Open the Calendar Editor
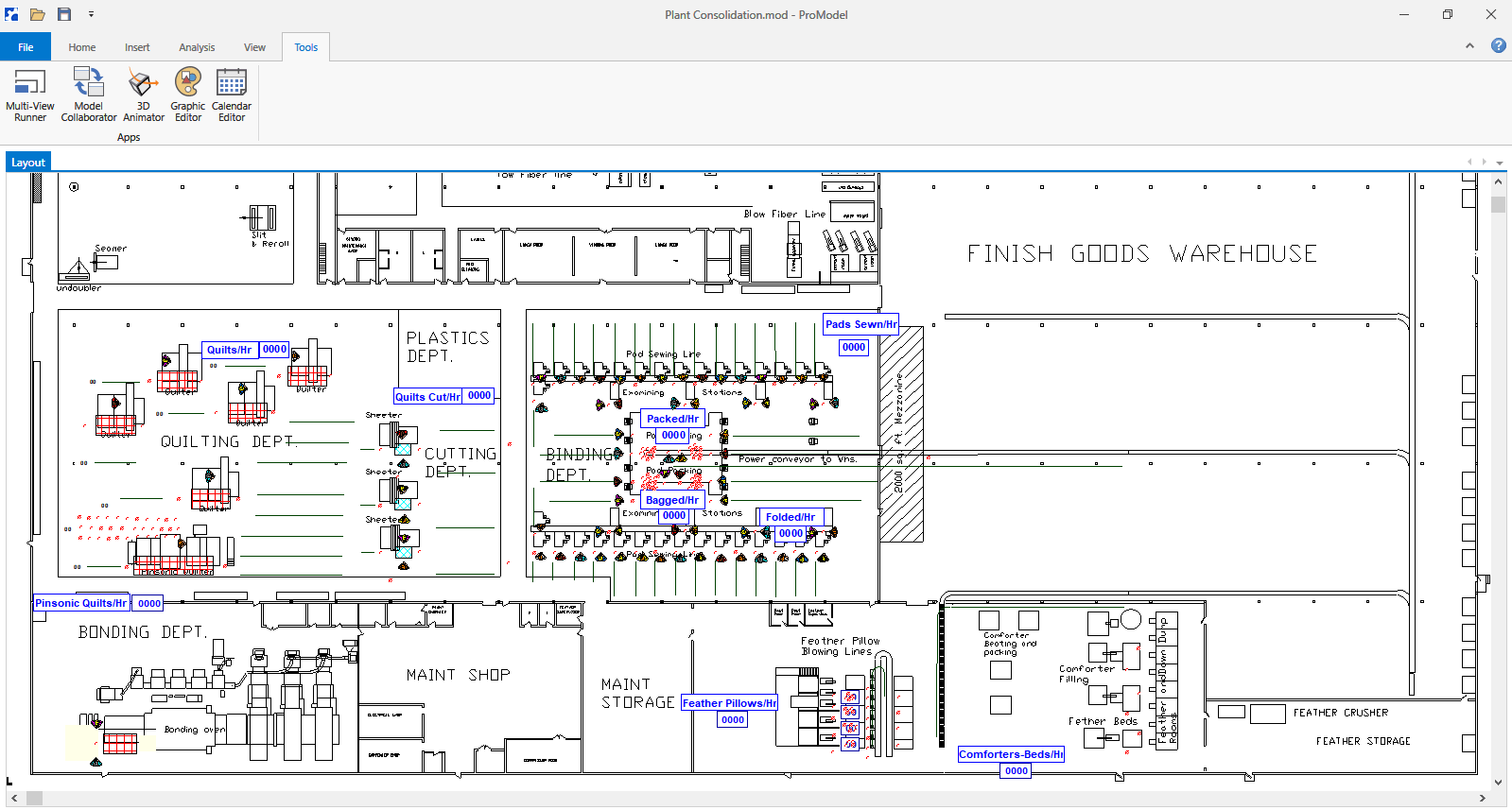 [232, 95]
